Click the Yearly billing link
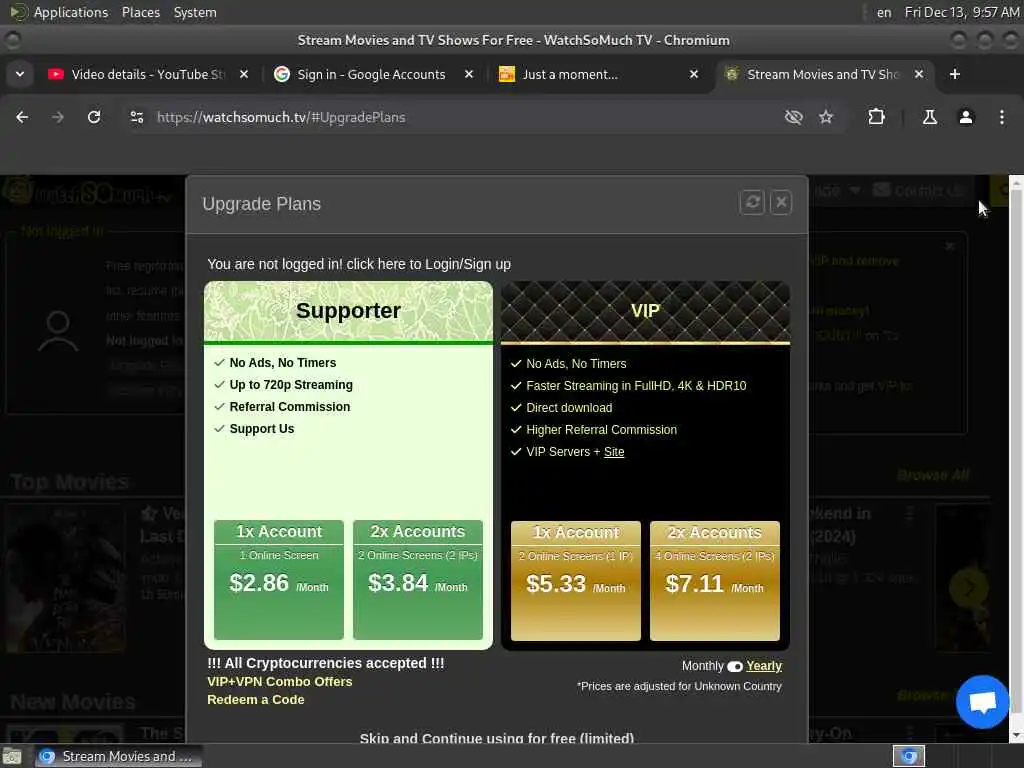 coord(764,665)
